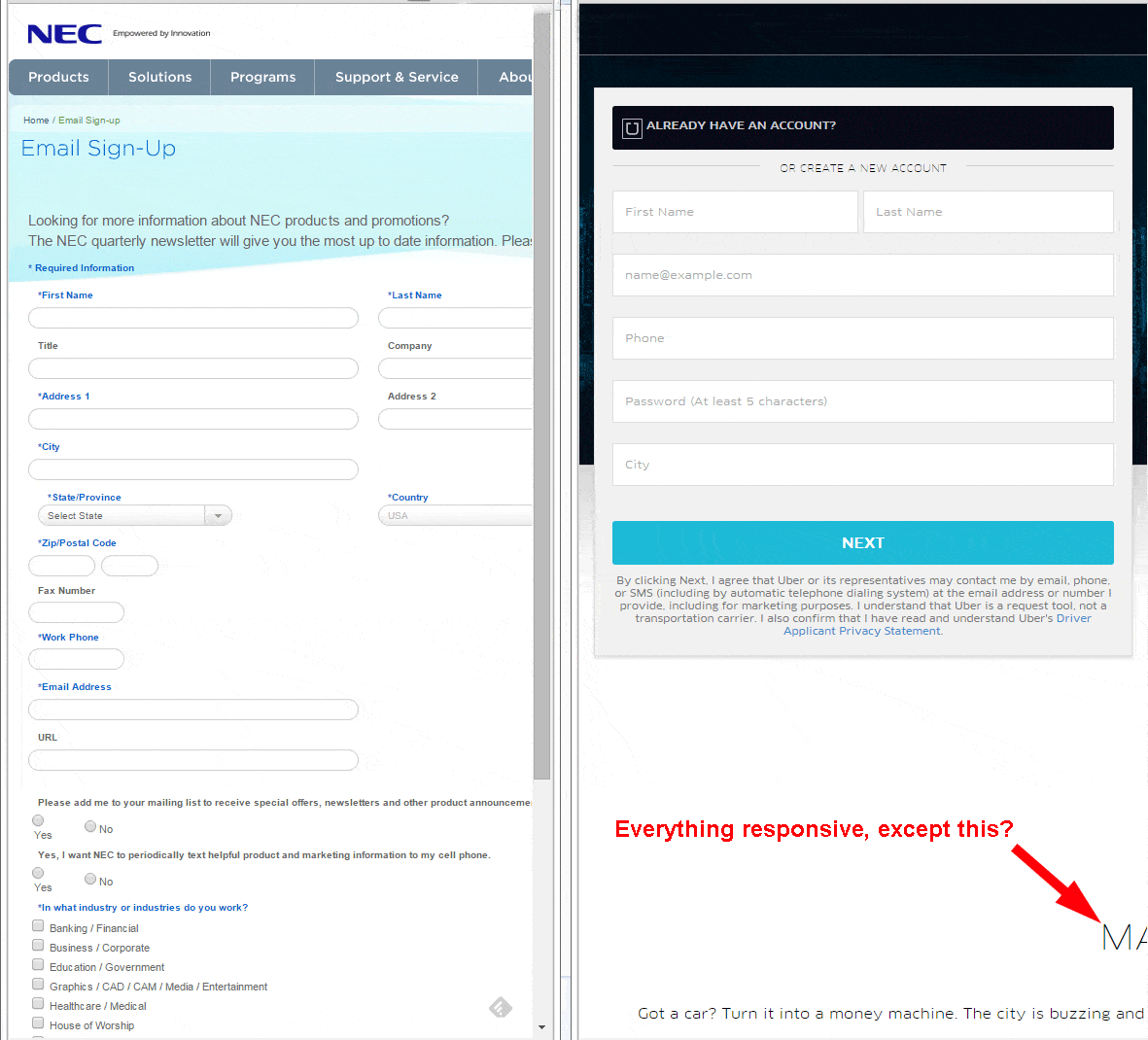
Task: Check Healthcare / Medical industry
Action: click(38, 1003)
